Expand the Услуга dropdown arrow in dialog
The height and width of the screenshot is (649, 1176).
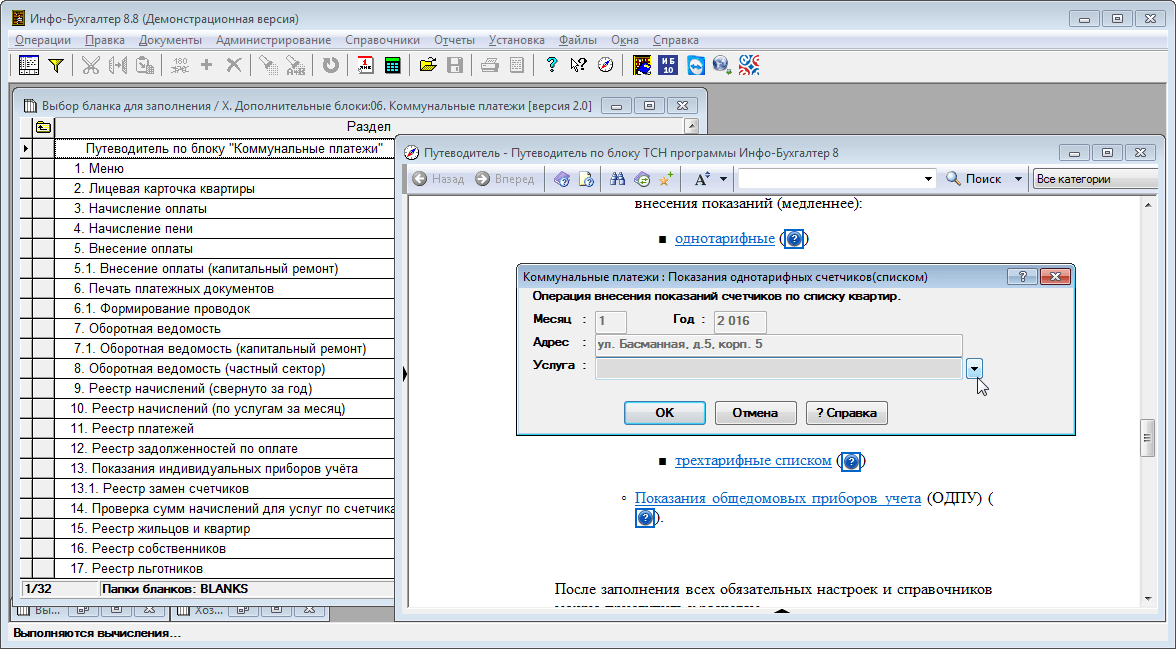point(974,368)
